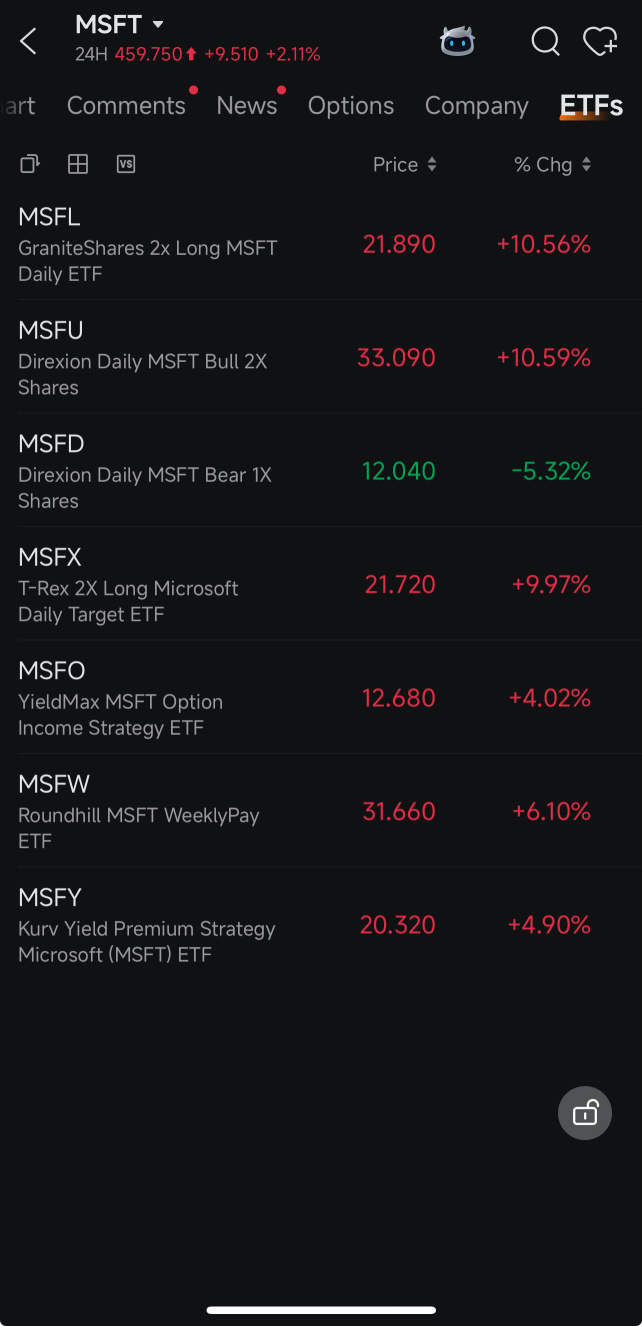Viewport: 642px width, 1326px height.
Task: Click the copy/stack view icon
Action: tap(30, 164)
